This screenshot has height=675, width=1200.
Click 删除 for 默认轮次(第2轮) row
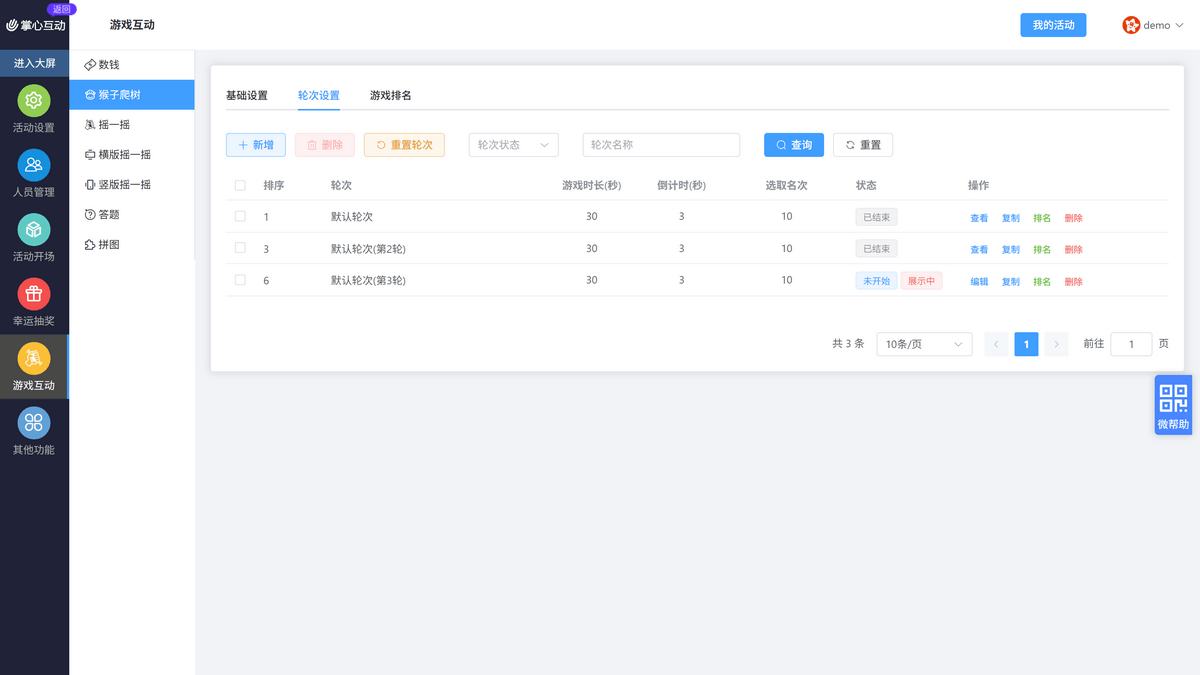(1074, 250)
